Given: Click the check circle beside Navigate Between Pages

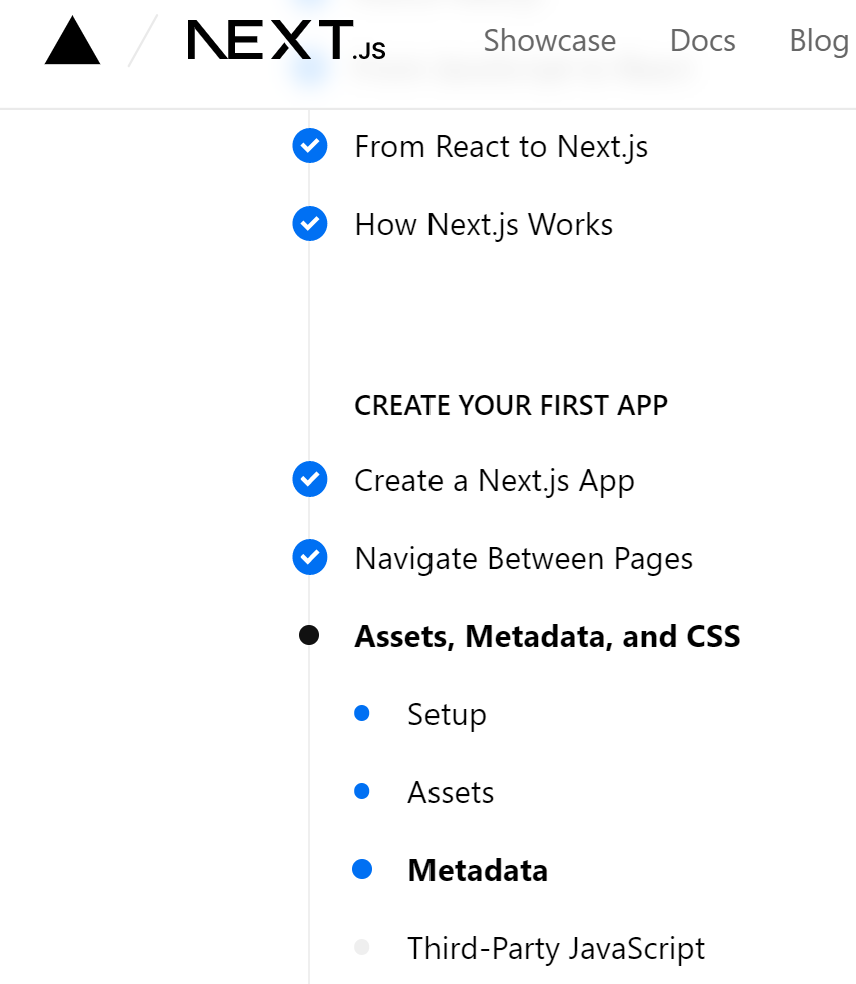Looking at the screenshot, I should pyautogui.click(x=310, y=558).
